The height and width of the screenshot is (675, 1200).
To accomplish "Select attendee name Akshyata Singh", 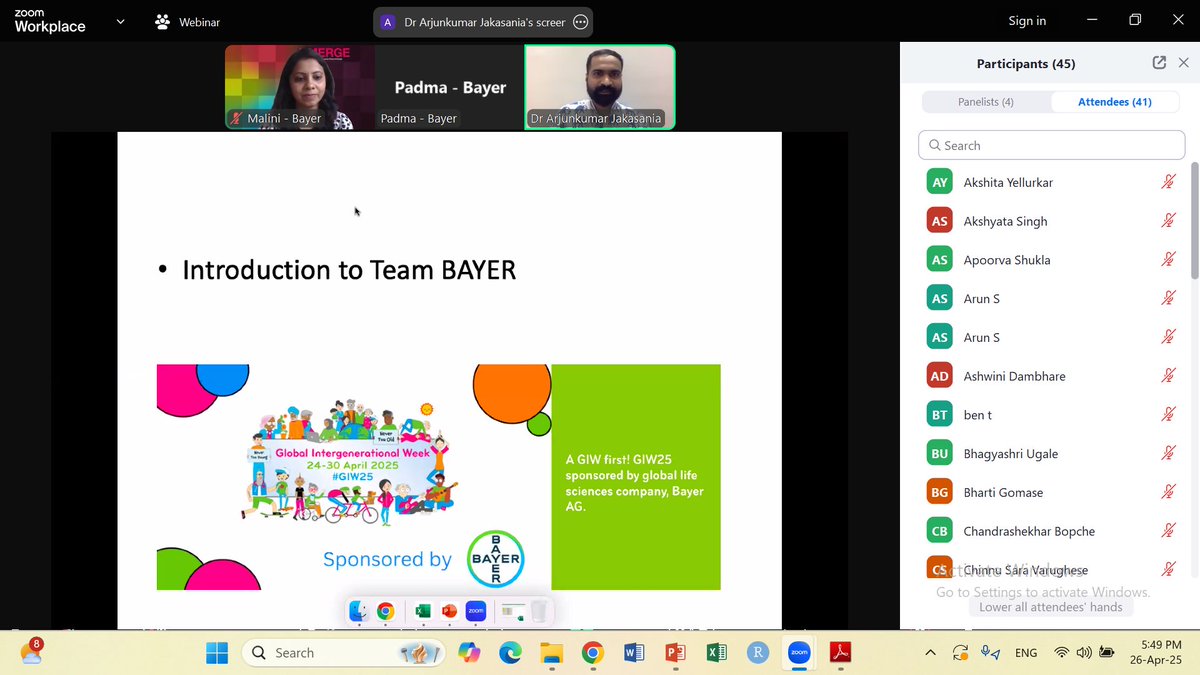I will click(x=1005, y=221).
